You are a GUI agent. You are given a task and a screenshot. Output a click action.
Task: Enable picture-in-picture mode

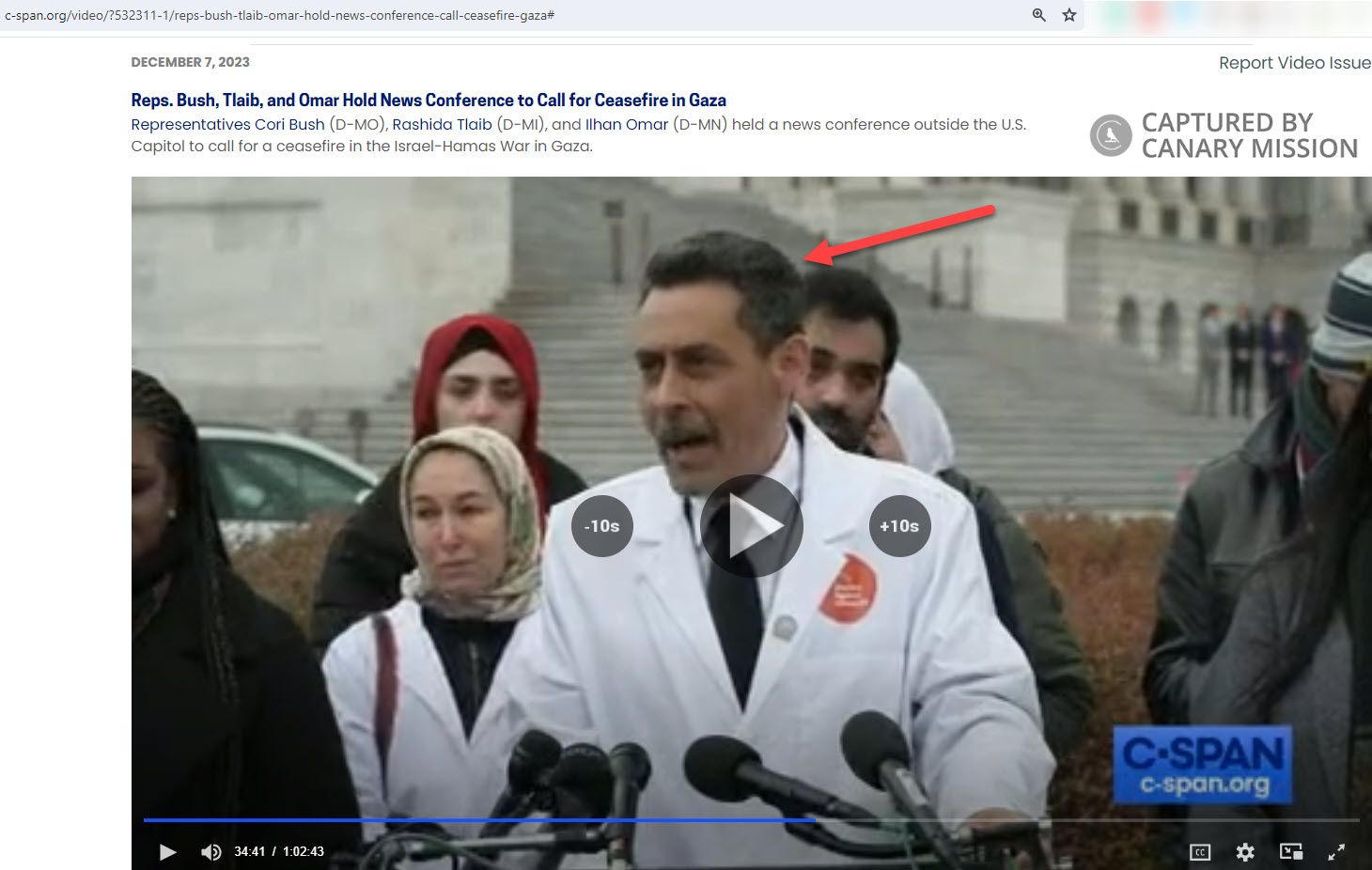[x=1291, y=852]
